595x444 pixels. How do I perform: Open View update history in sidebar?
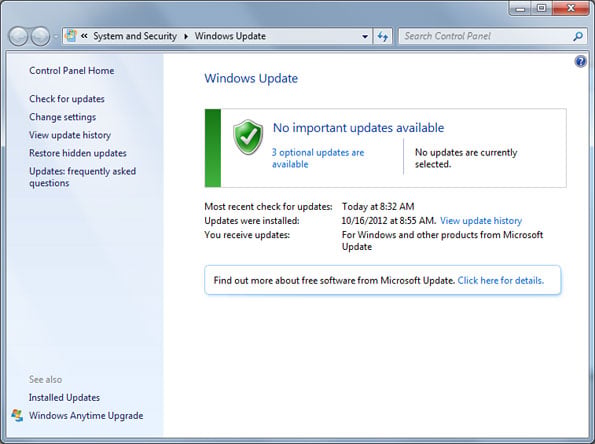tap(70, 135)
